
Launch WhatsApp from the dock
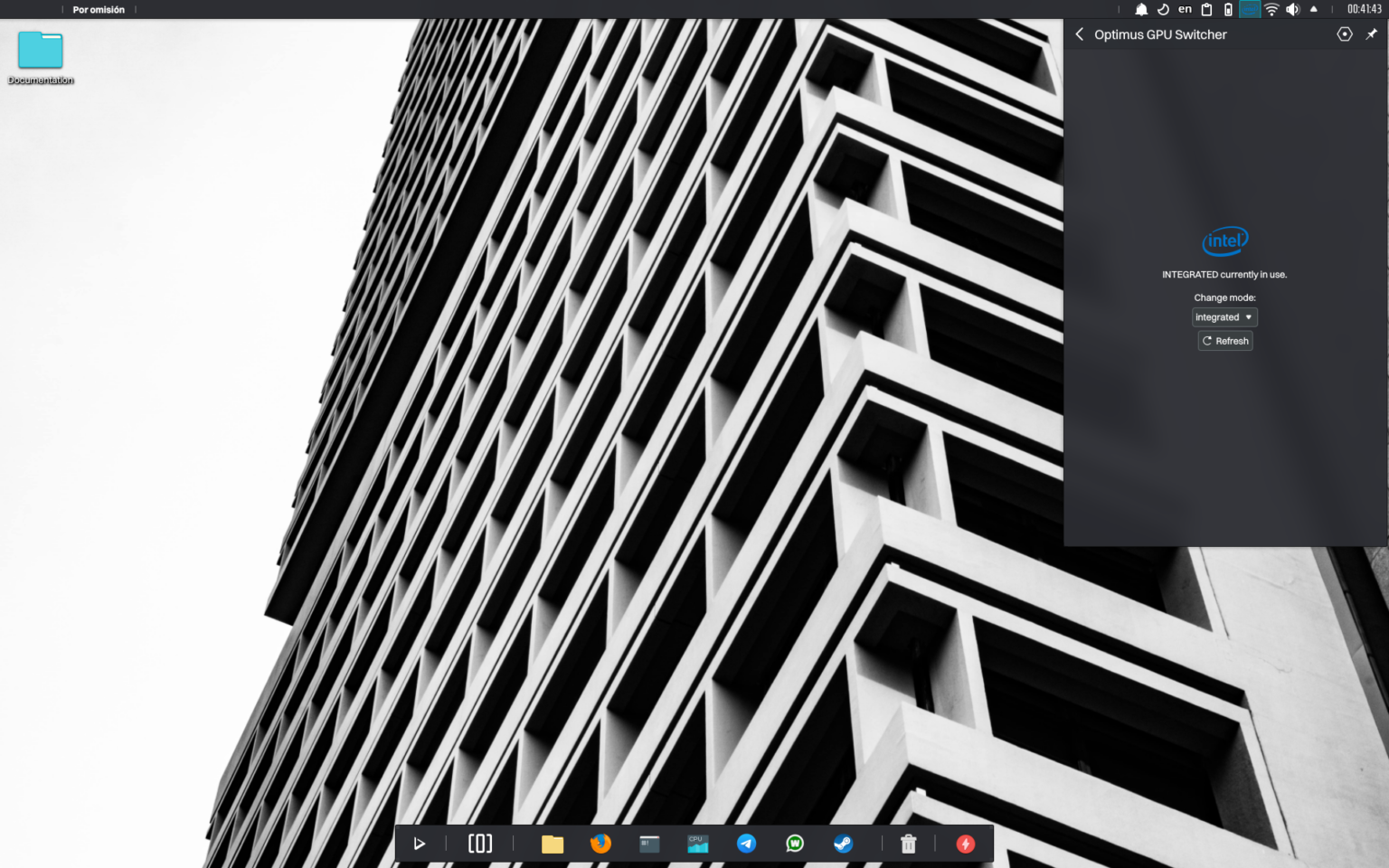794,844
